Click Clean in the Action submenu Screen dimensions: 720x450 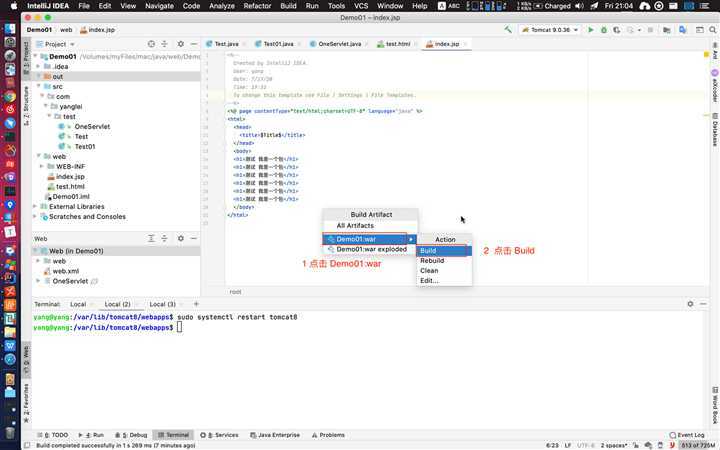[444, 271]
